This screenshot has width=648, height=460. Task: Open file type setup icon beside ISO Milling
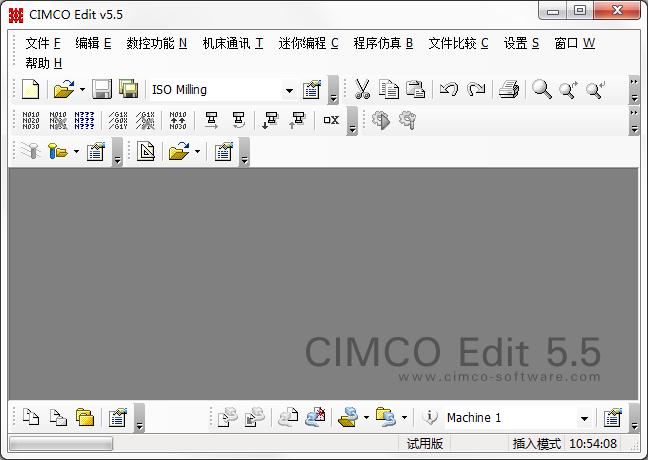(312, 89)
